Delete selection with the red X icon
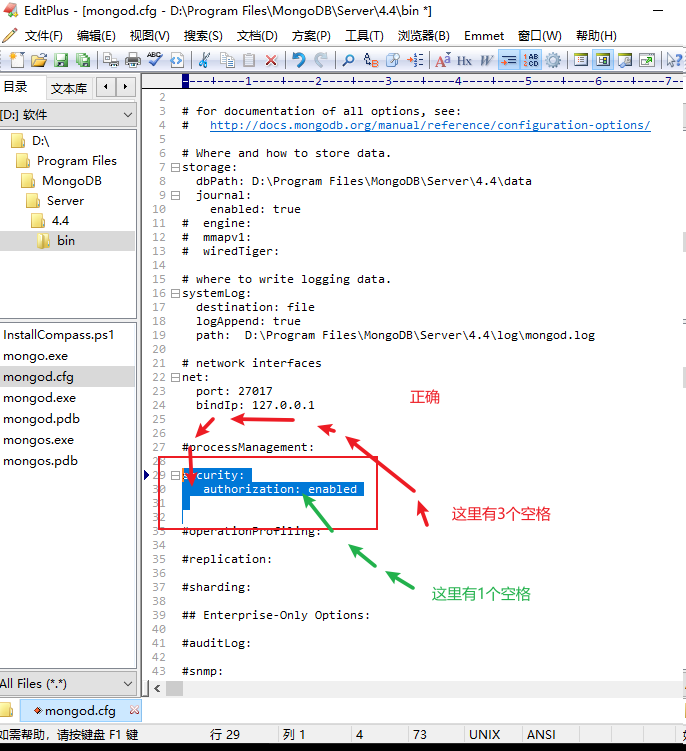 [x=271, y=60]
